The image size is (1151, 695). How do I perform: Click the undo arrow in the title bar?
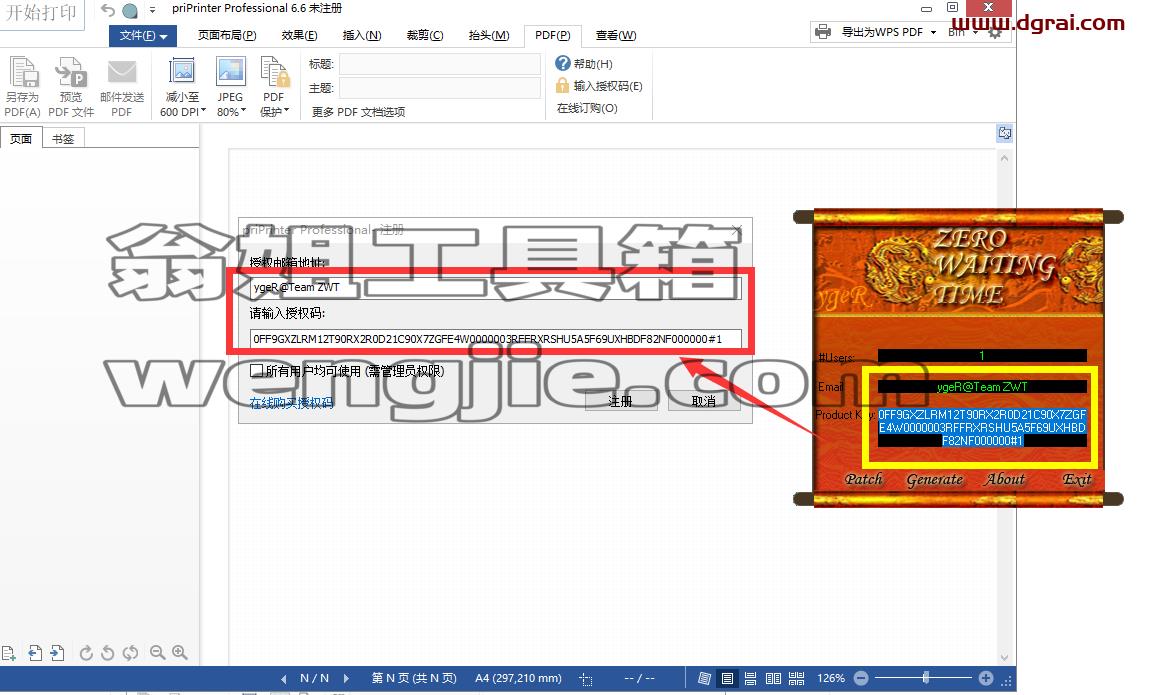point(108,10)
